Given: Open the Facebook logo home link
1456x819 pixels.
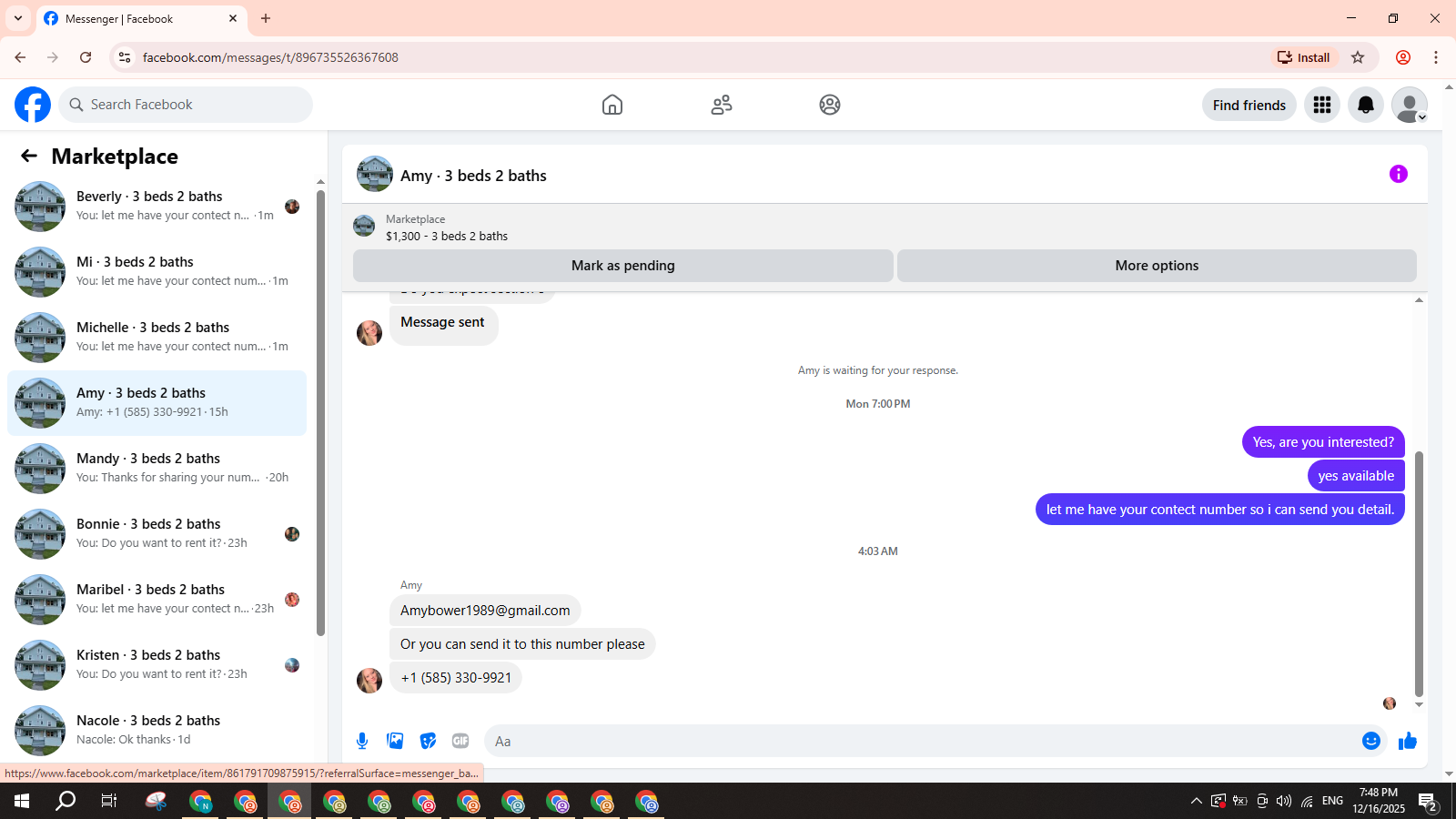Looking at the screenshot, I should point(33,105).
